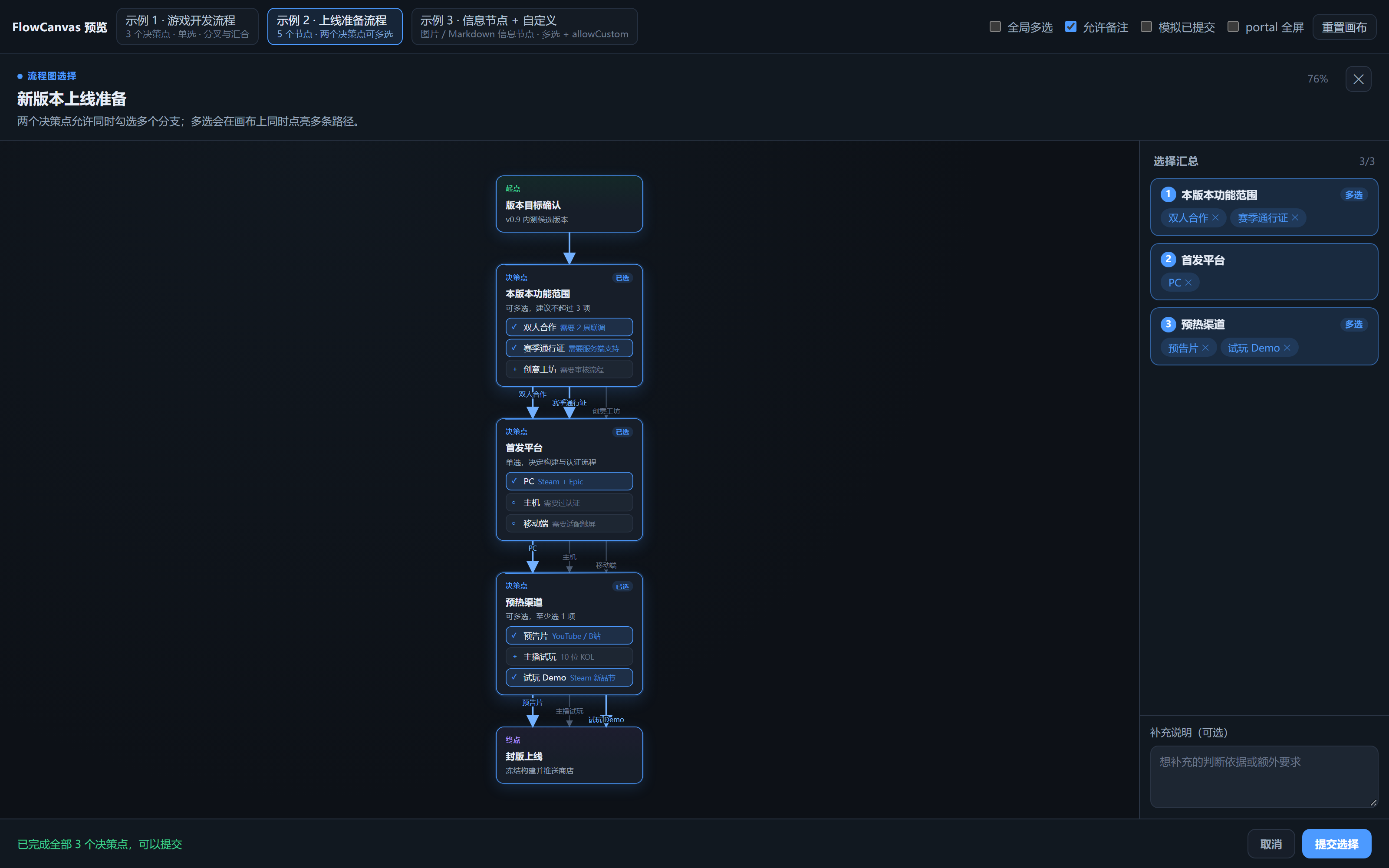The height and width of the screenshot is (868, 1389).
Task: Click the 已选 badge on 预热渠道 node
Action: [622, 586]
